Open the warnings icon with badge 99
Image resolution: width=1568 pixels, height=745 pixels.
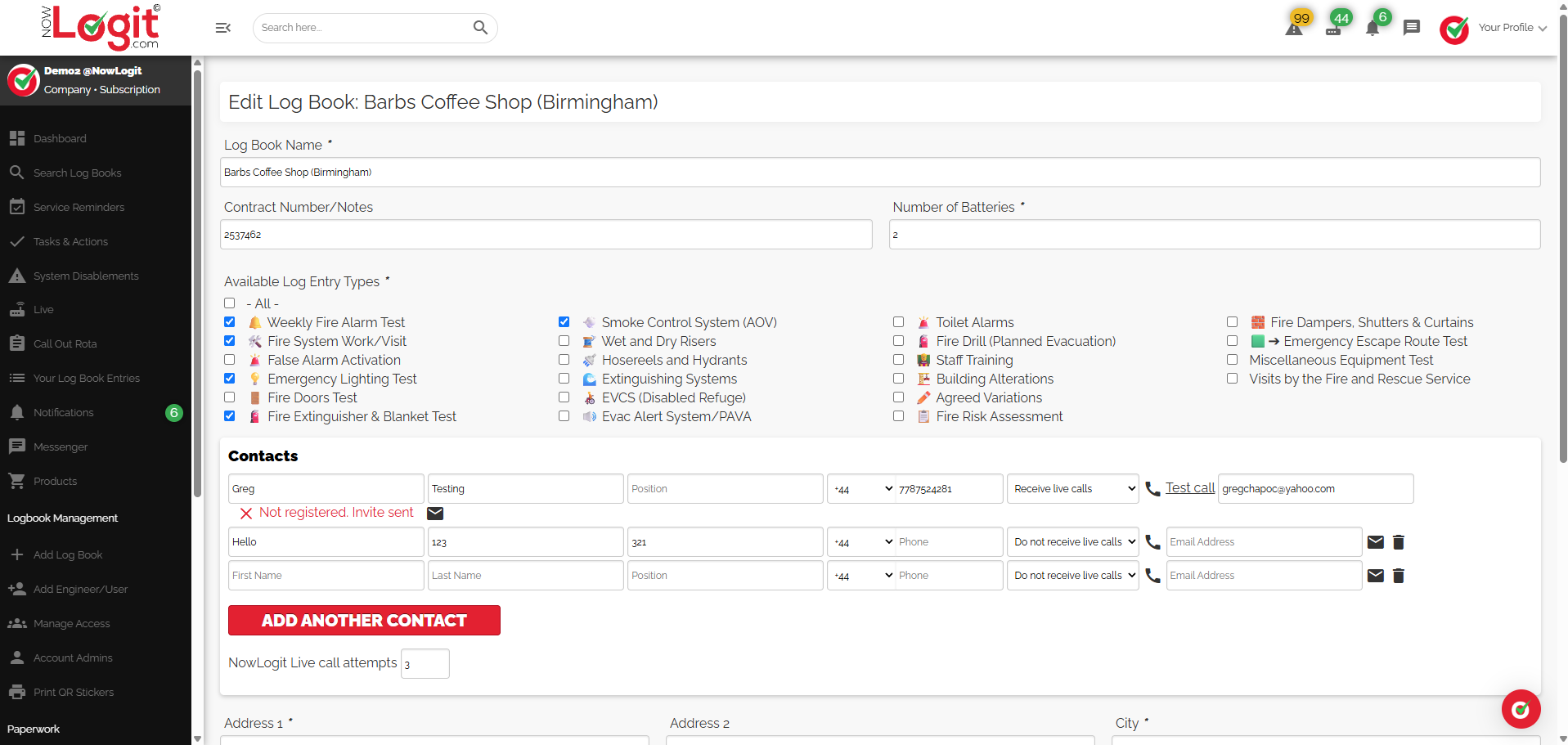pos(1294,27)
